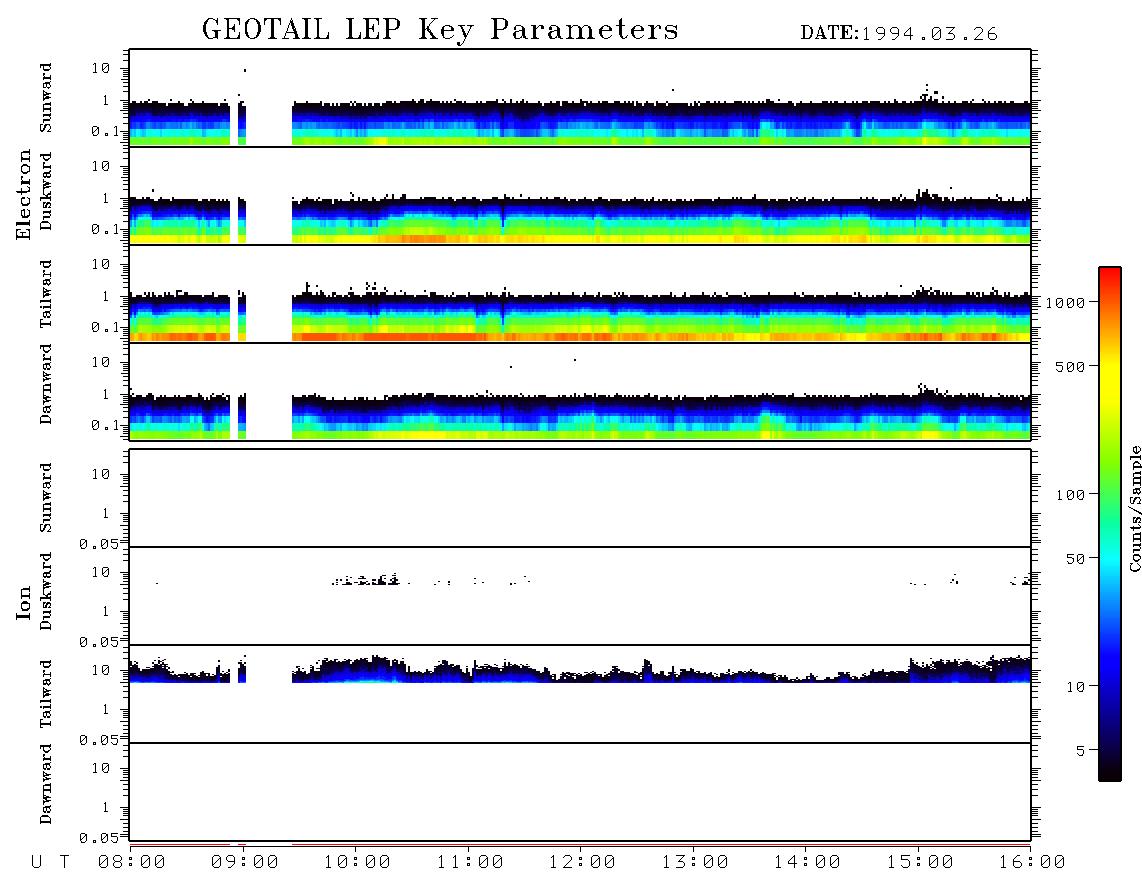This screenshot has width=1142, height=880.
Task: Click the 500 color bar tick label
Action: tap(1070, 367)
